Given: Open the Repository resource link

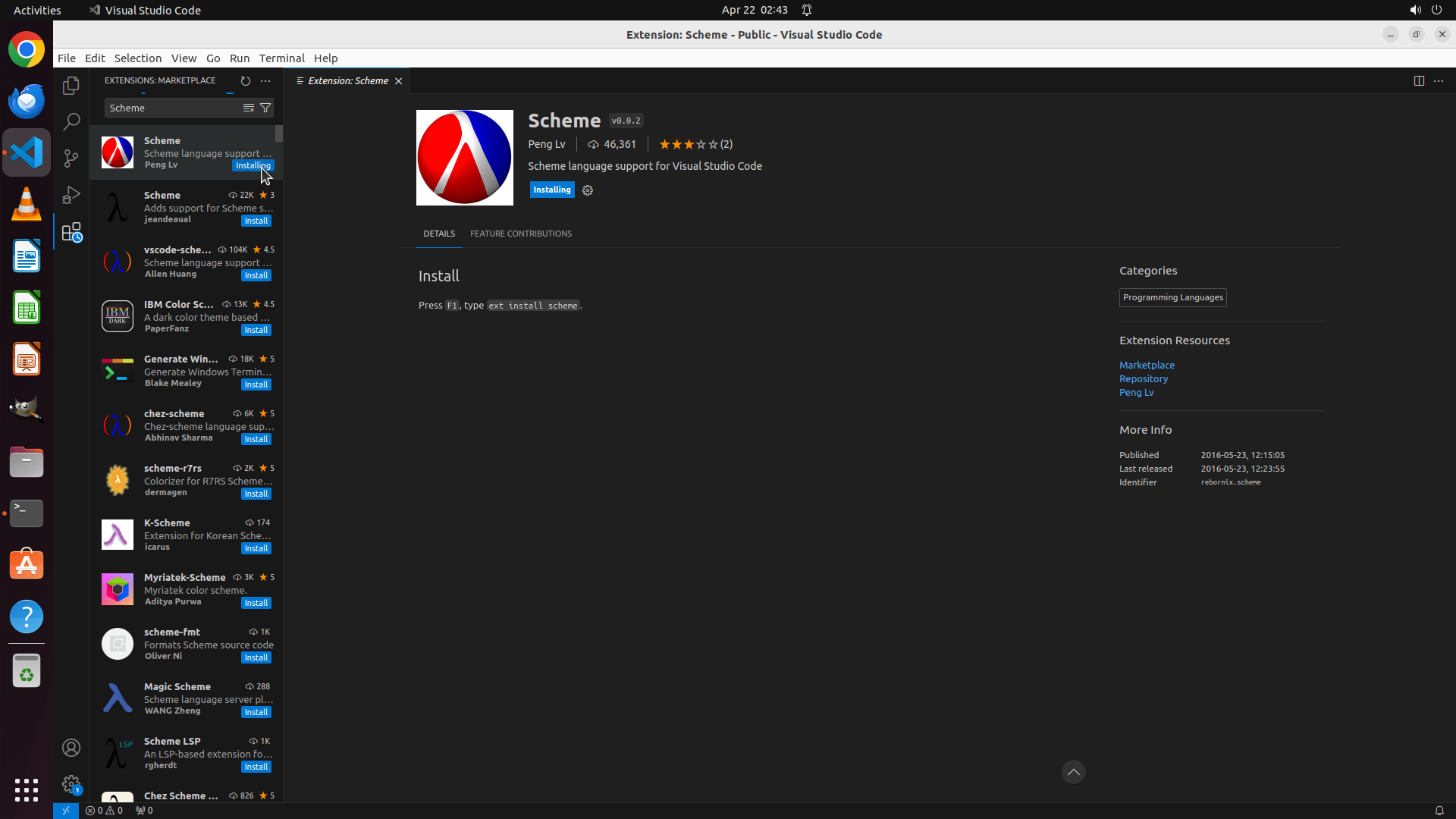Looking at the screenshot, I should pos(1143,378).
